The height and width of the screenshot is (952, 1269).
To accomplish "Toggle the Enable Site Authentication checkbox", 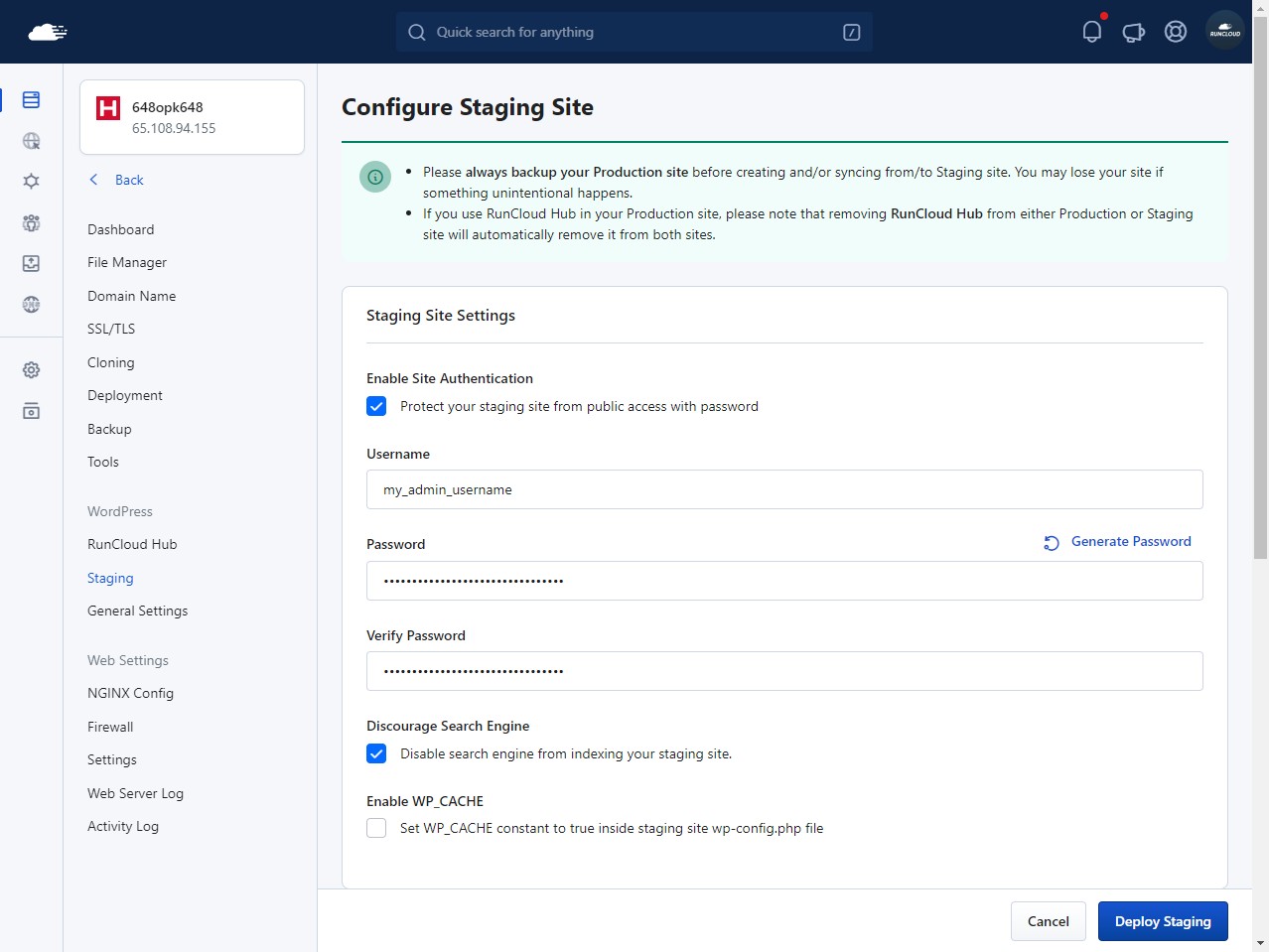I will point(376,406).
